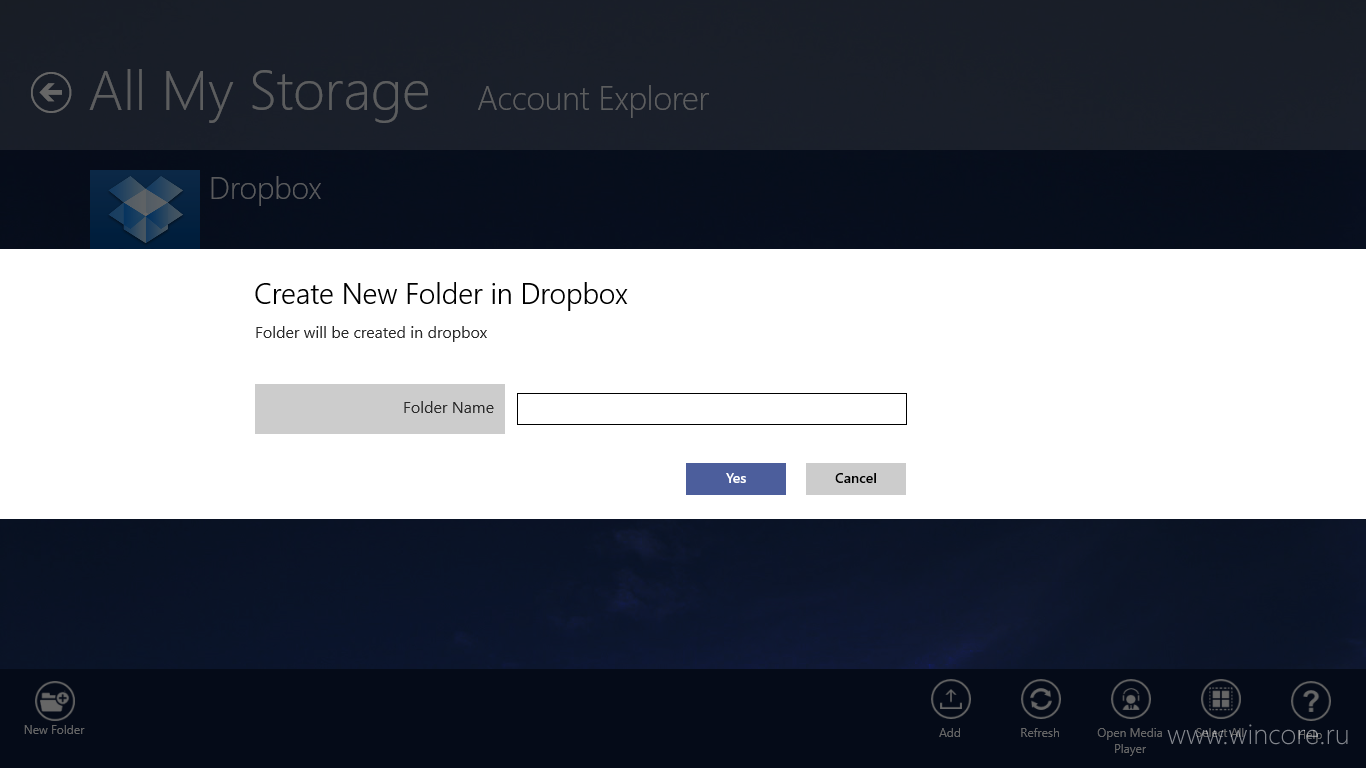Click the Add upload icon

[951, 700]
